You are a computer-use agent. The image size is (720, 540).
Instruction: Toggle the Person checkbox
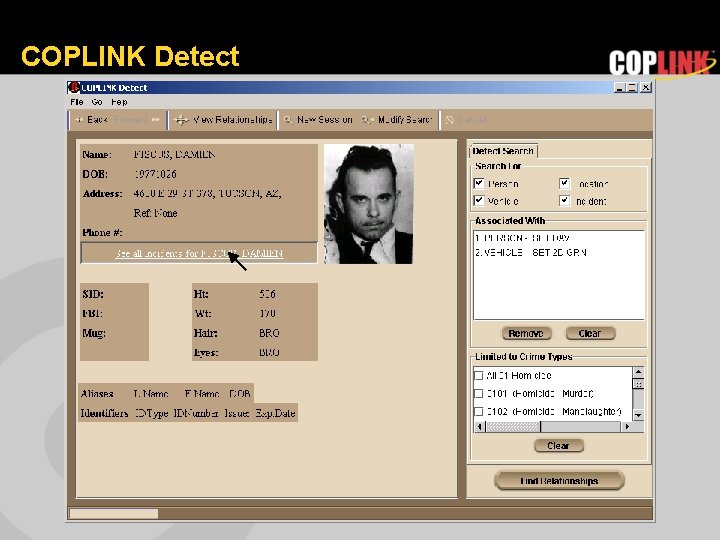tap(479, 184)
